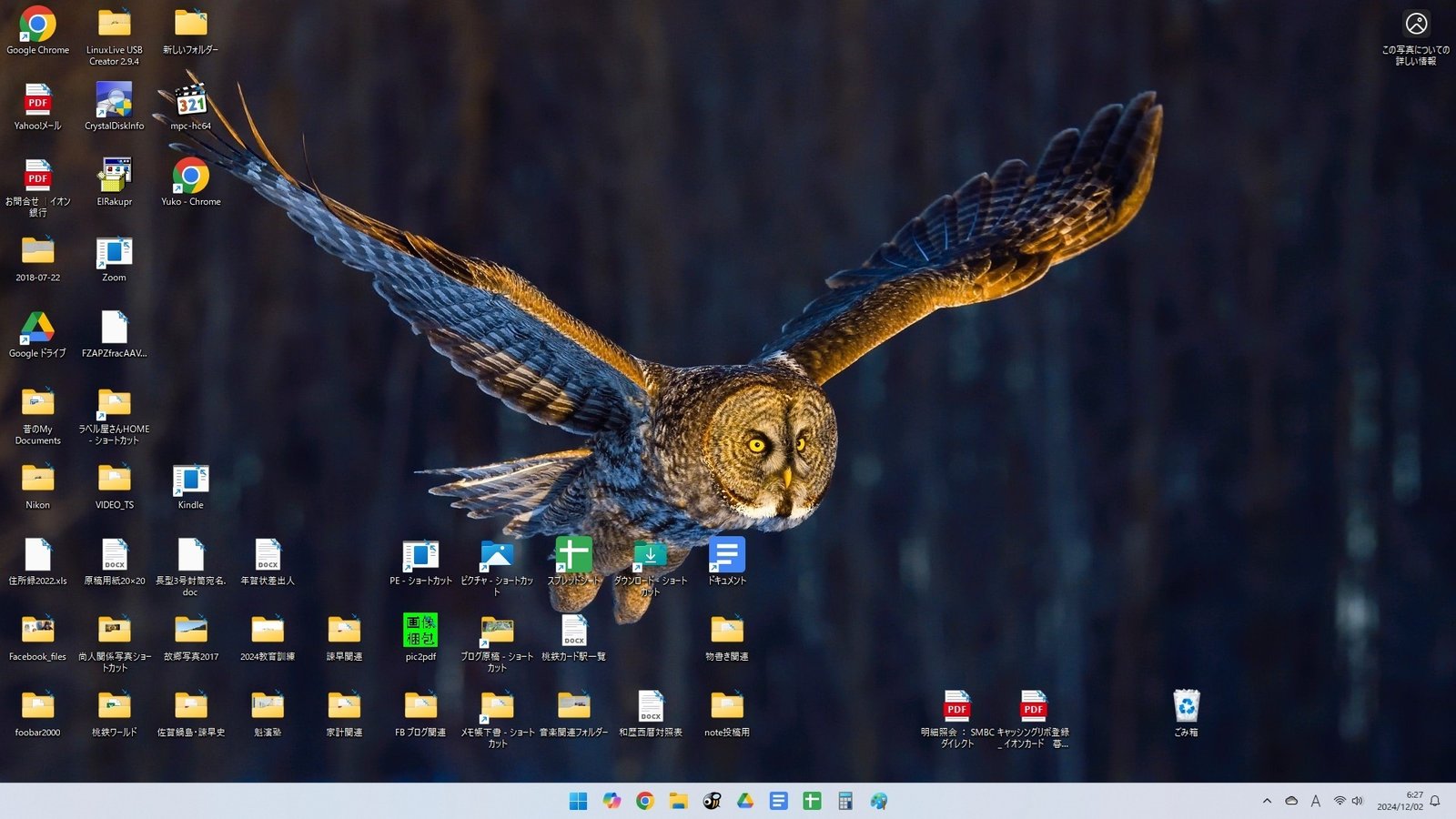Open the 2018-07-22 folder
This screenshot has width=1456, height=819.
click(37, 259)
